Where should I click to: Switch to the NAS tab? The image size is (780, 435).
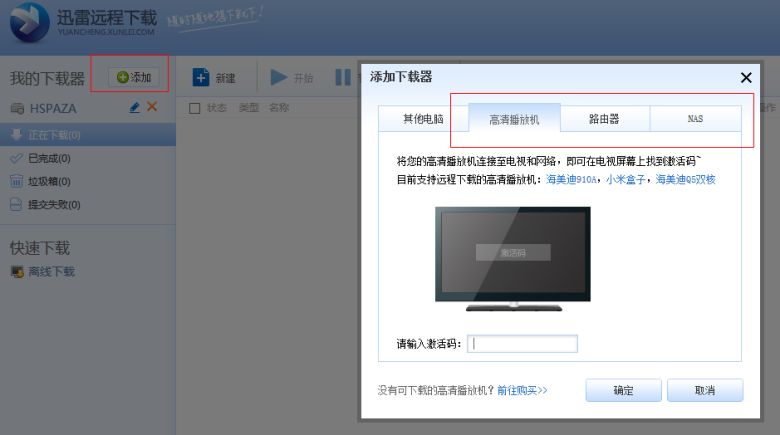[695, 119]
